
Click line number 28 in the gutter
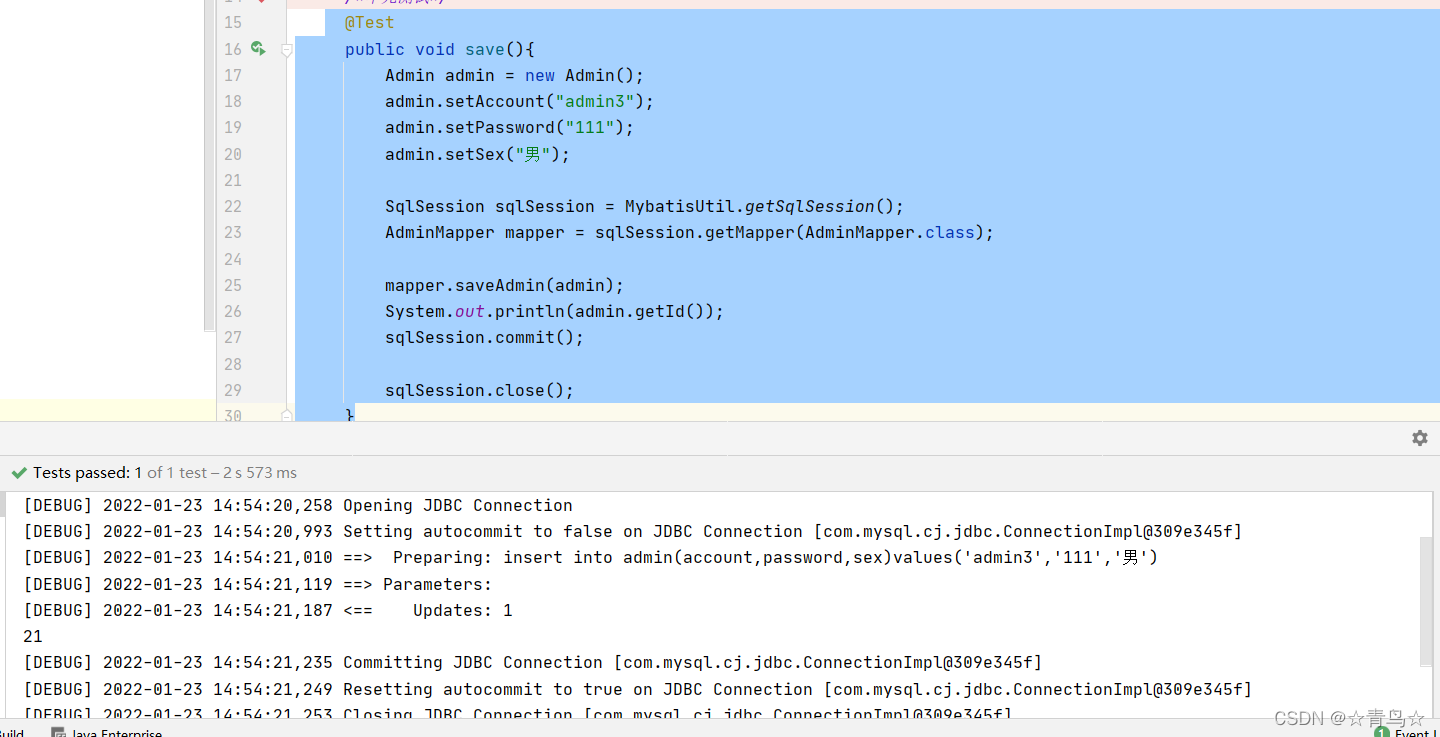(x=233, y=364)
